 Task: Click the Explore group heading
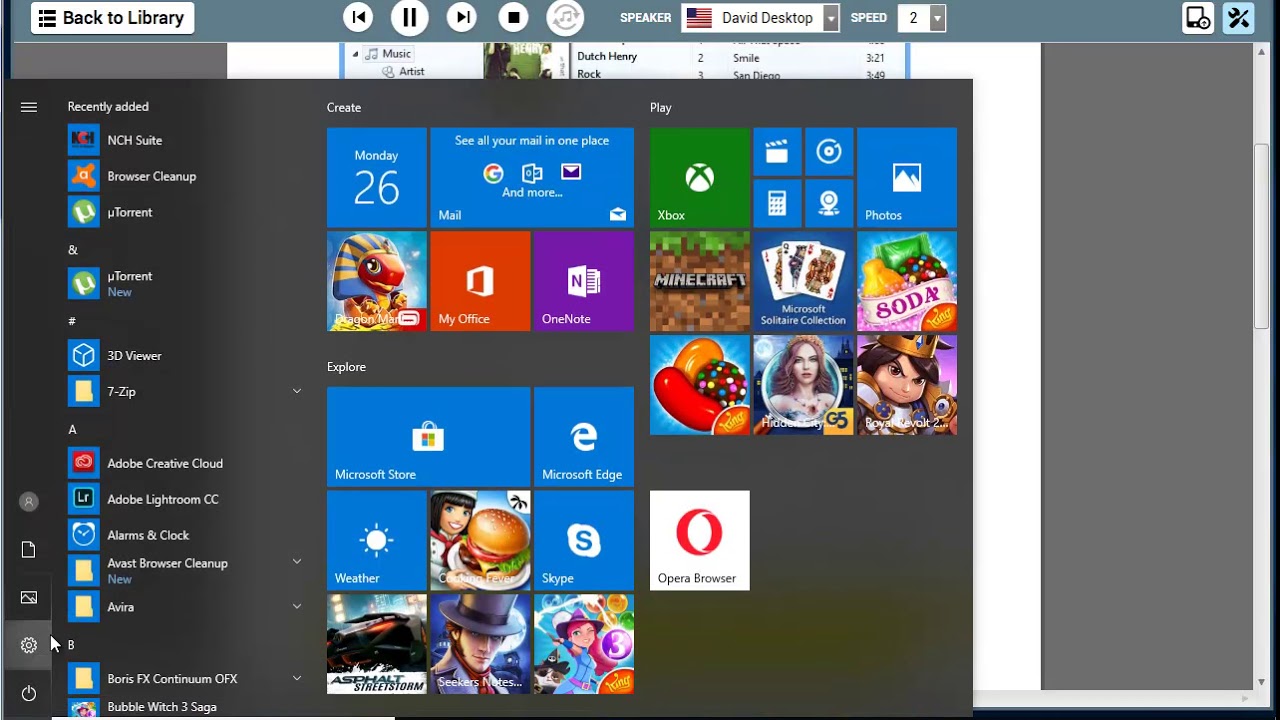coord(346,367)
